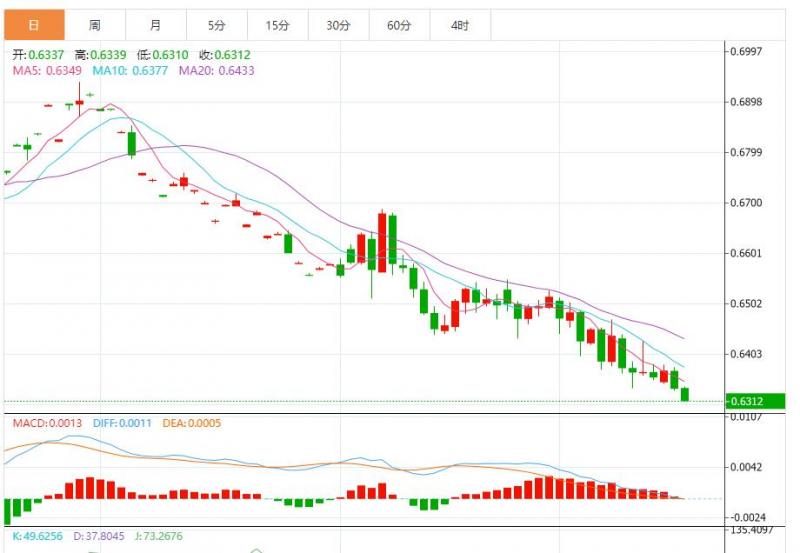800x553 pixels.
Task: Open the 5分 timeframe tab
Action: 217,24
